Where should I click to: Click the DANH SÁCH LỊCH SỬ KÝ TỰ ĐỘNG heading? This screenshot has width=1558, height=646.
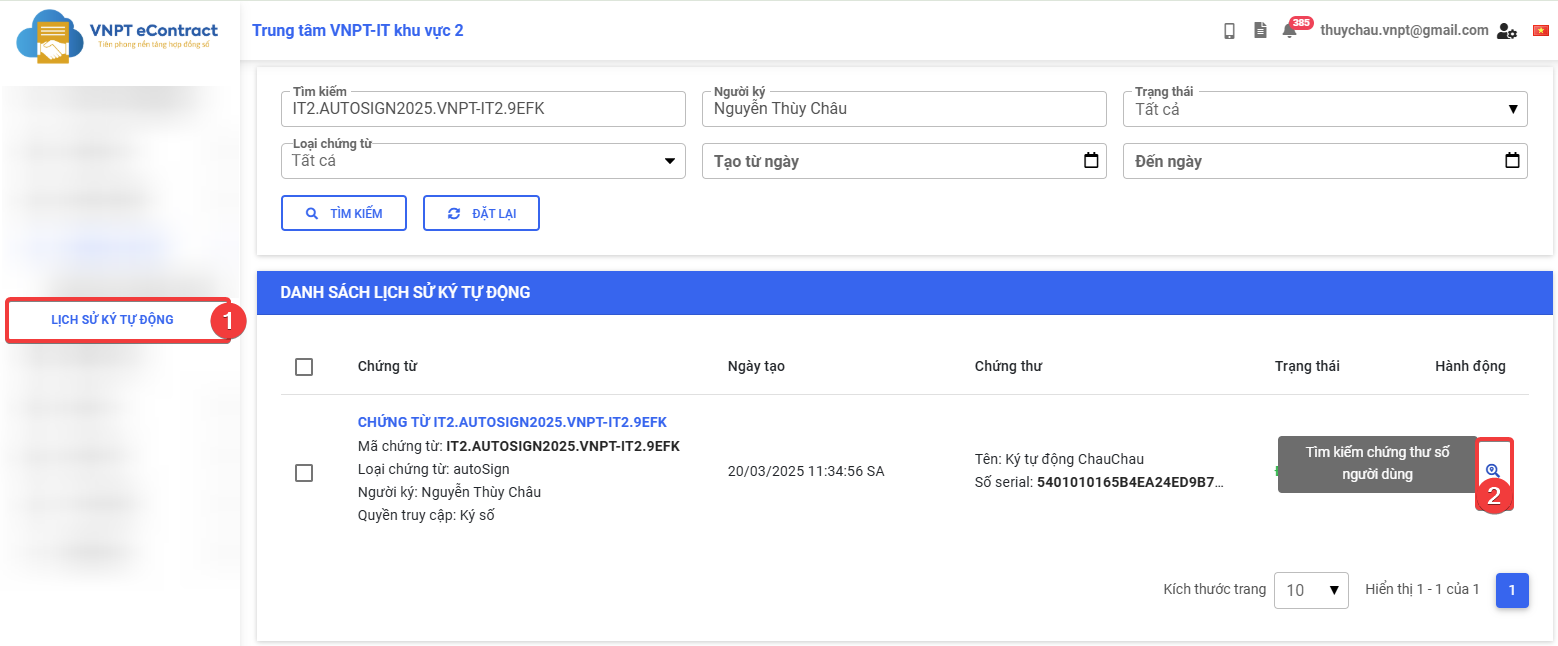[x=405, y=293]
